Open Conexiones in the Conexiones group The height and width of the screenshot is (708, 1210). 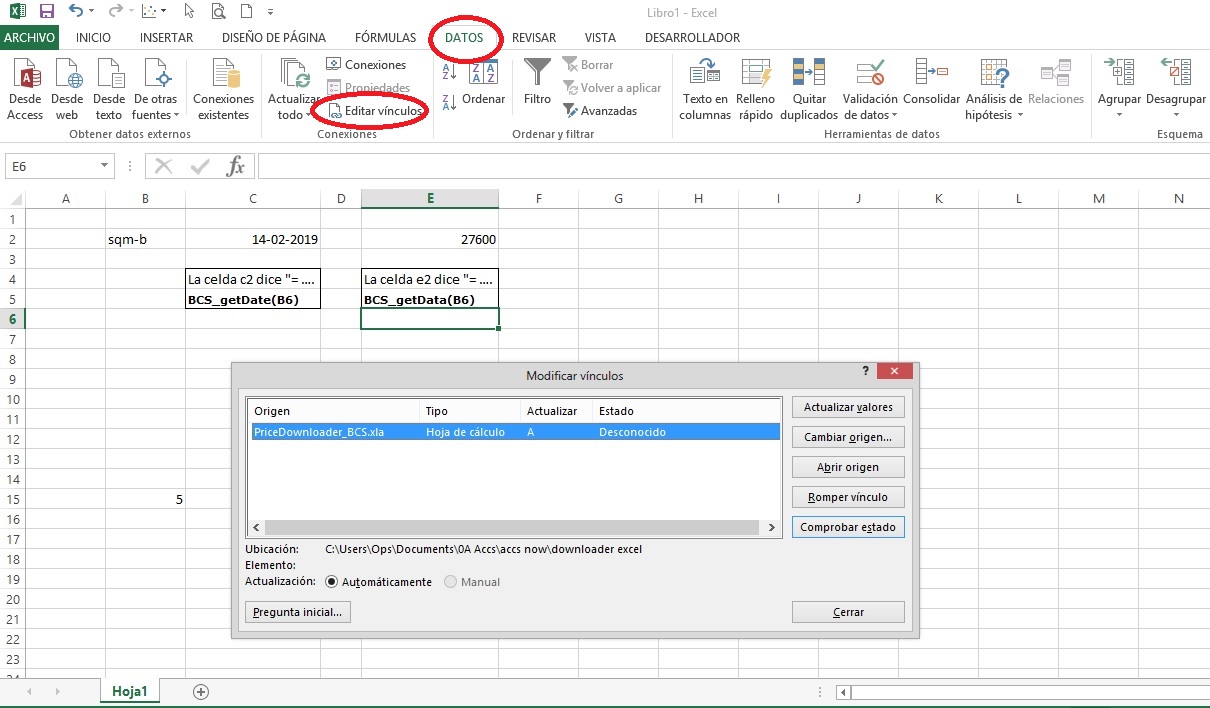click(366, 65)
